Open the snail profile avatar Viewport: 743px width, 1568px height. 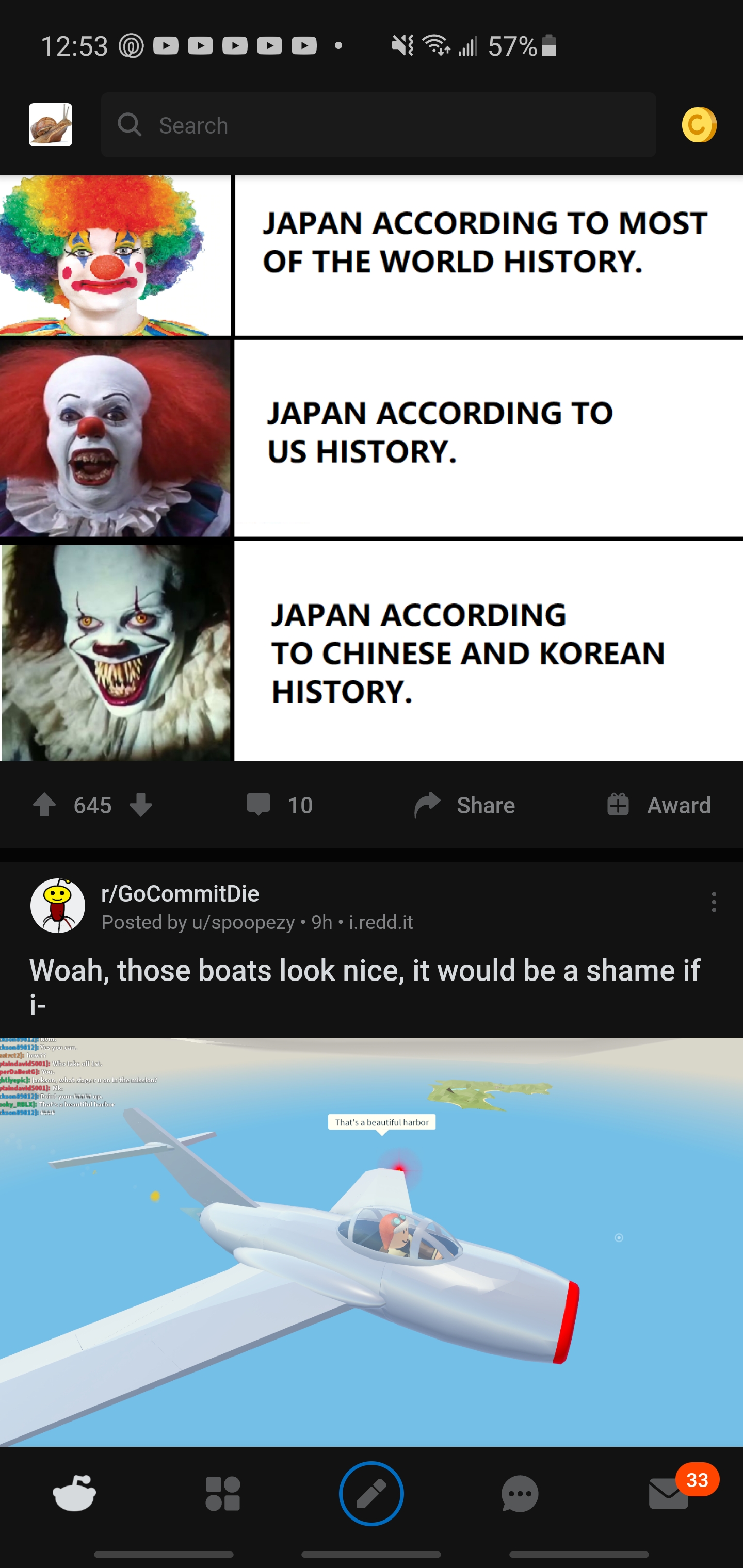(51, 125)
